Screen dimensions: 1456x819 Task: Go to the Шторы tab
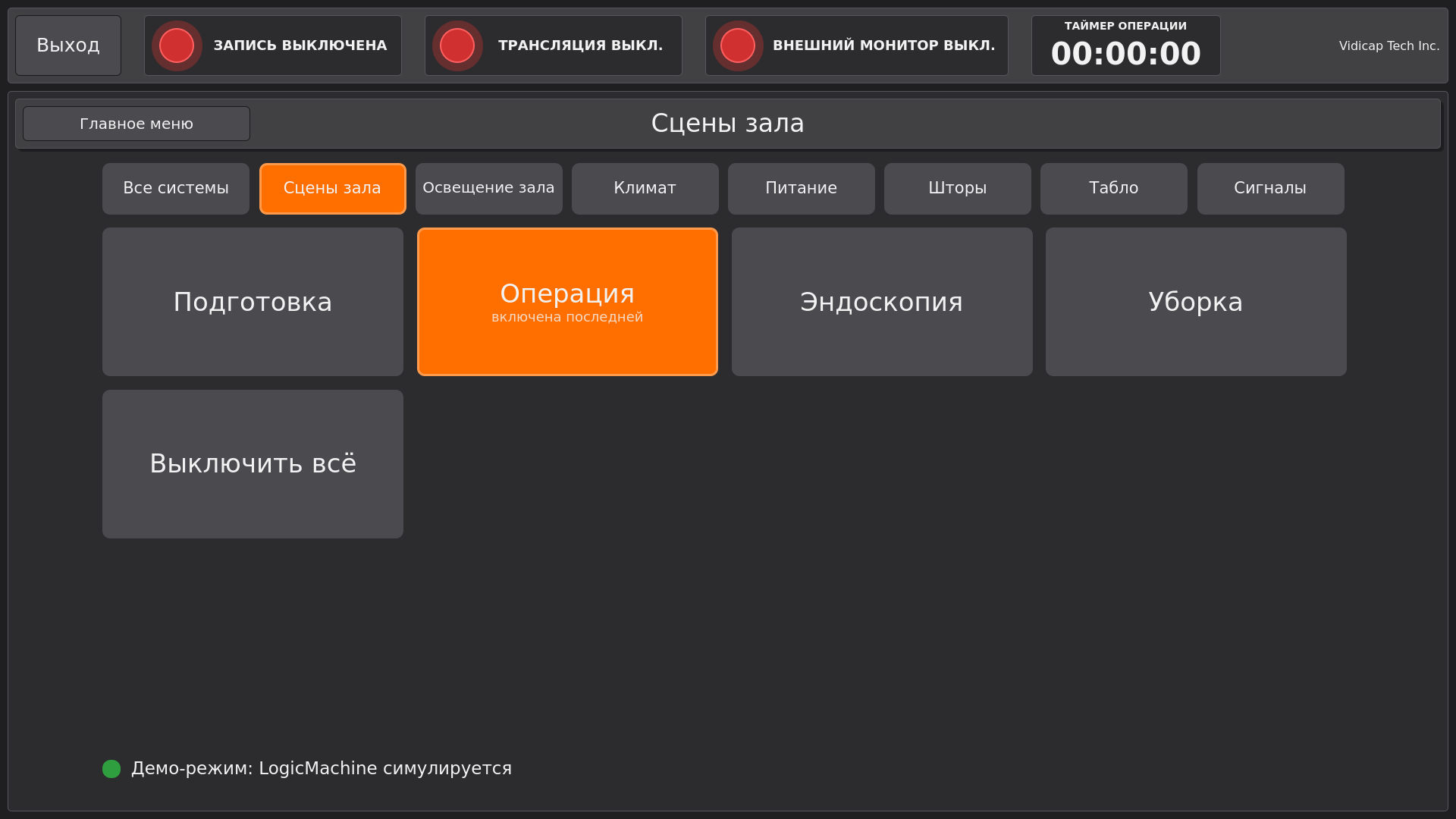pos(958,189)
